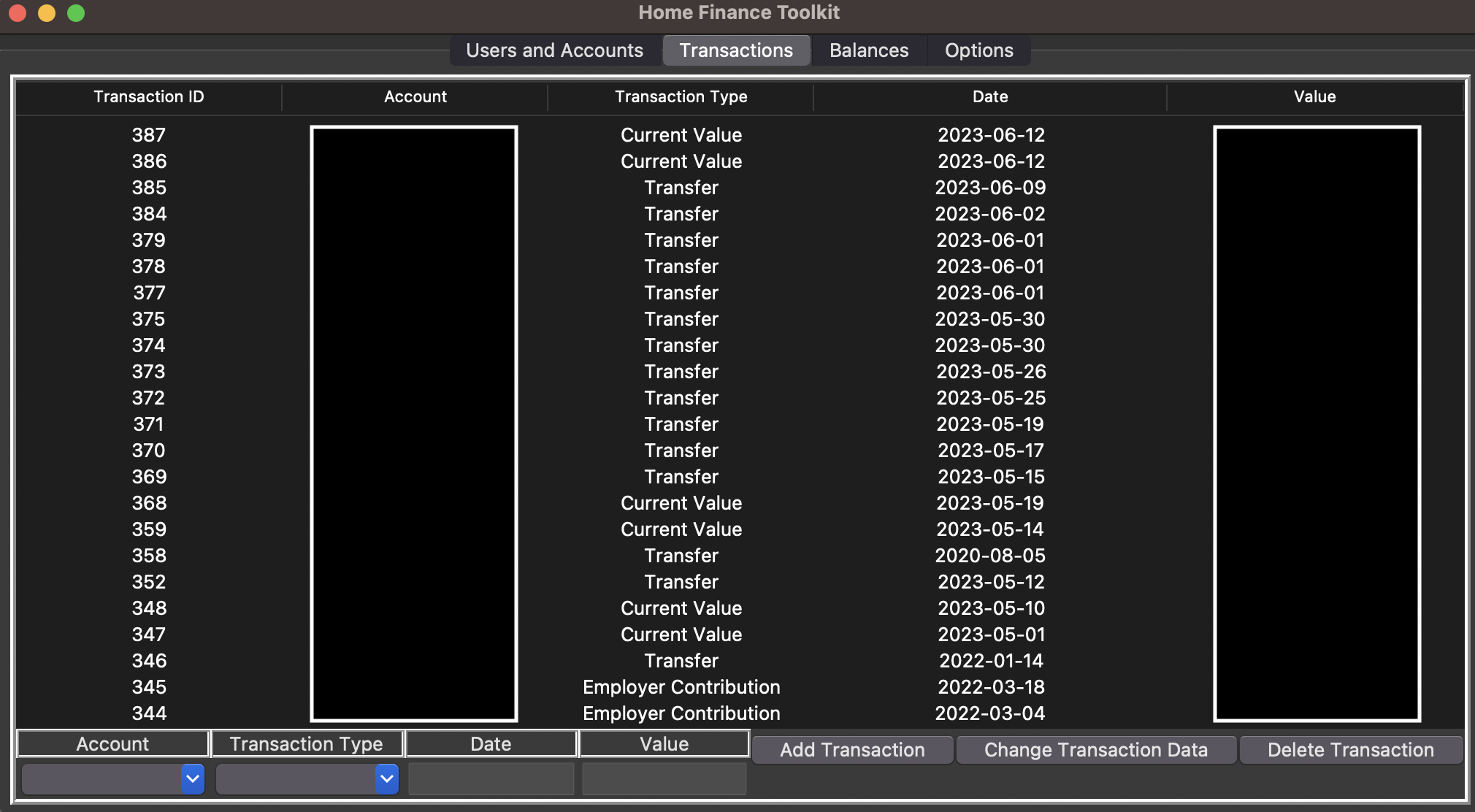Select transaction ID 385 row
Screen dimensions: 1475x812
740,188
